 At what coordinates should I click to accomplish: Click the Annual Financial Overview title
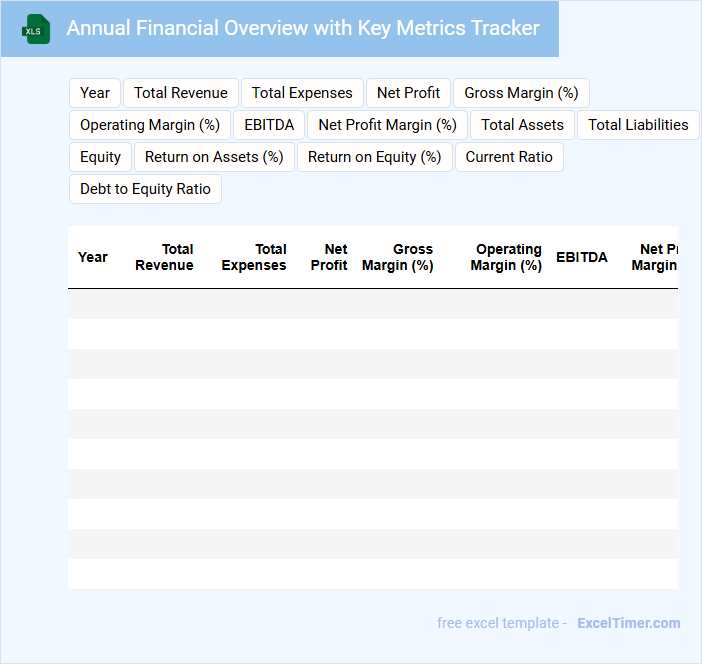point(303,28)
